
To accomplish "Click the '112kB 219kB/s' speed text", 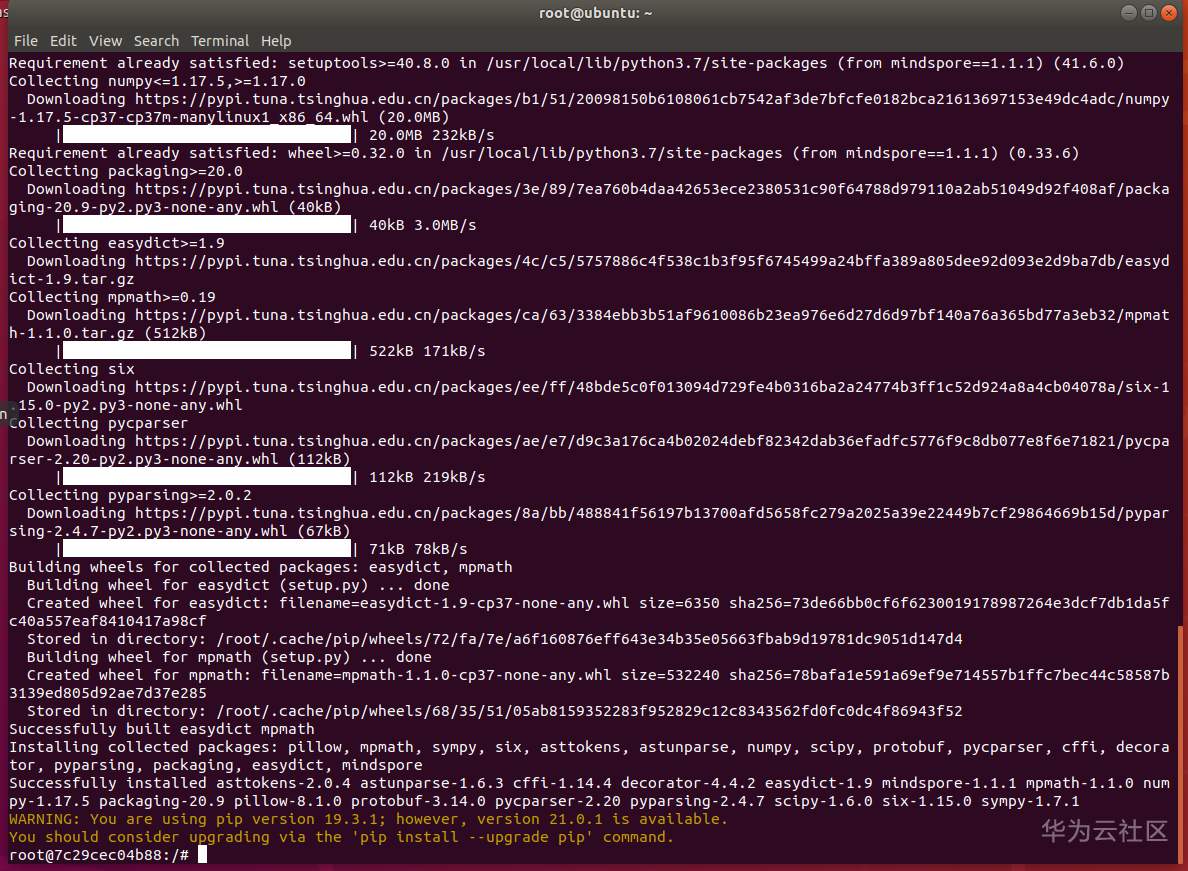I will click(427, 477).
